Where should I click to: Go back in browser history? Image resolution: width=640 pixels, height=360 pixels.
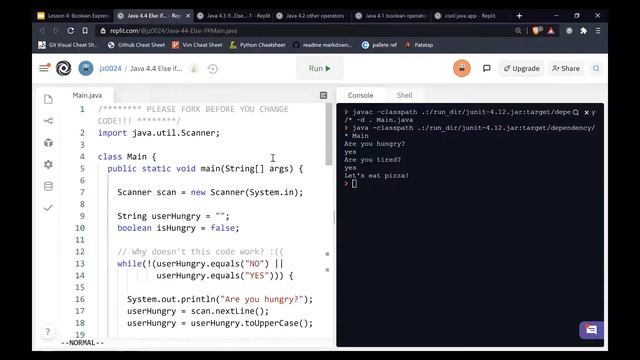(x=42, y=31)
